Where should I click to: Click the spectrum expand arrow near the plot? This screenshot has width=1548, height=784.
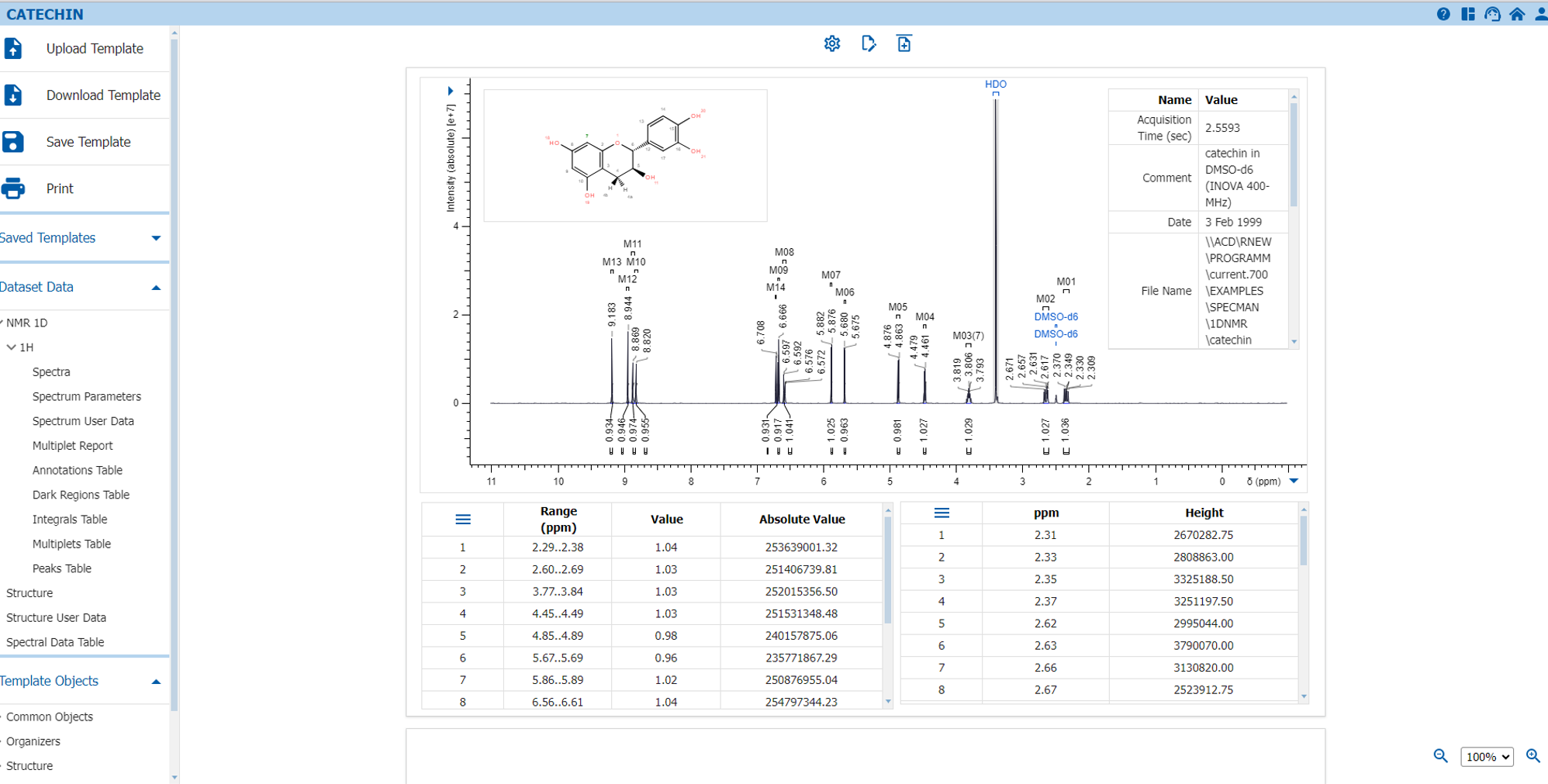pyautogui.click(x=451, y=91)
